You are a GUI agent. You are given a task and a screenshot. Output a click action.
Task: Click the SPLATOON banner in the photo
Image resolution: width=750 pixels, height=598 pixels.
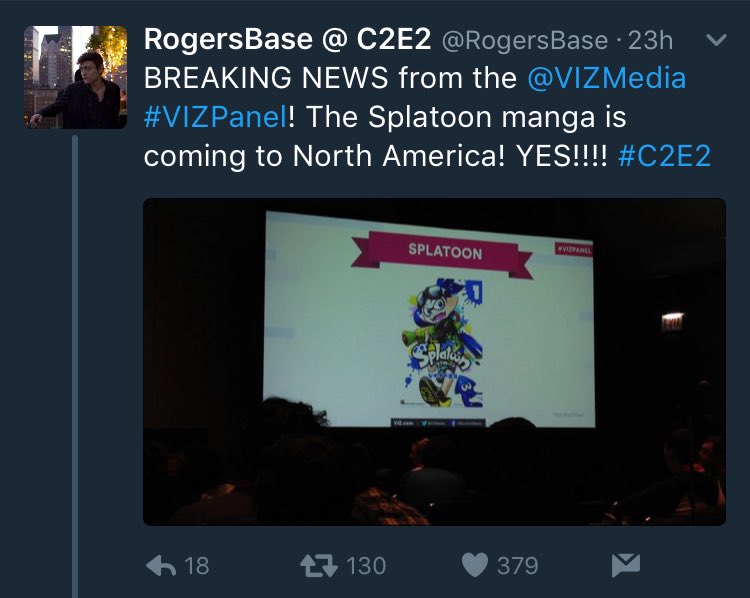click(x=443, y=254)
